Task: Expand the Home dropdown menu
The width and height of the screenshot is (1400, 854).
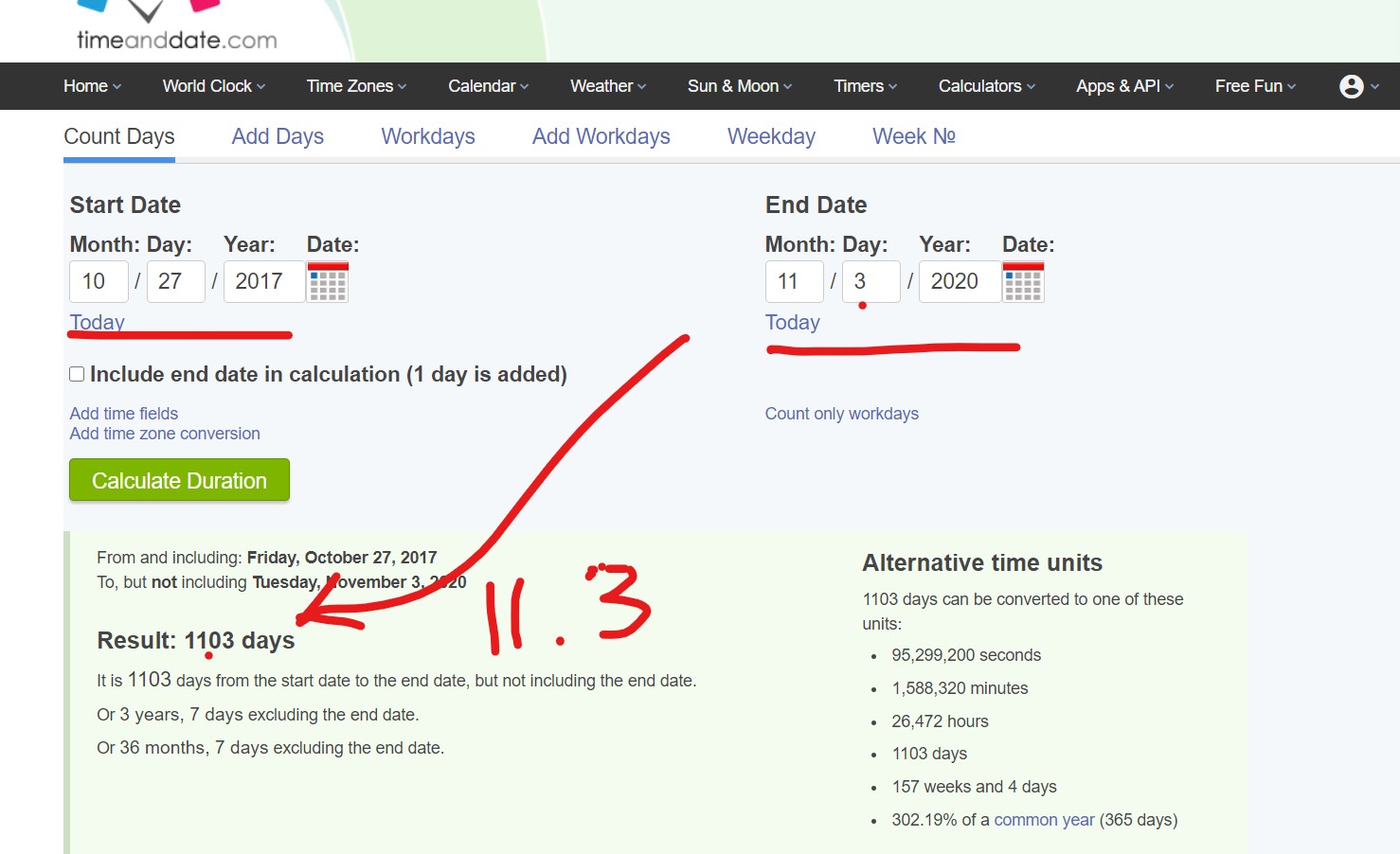Action: [x=92, y=86]
